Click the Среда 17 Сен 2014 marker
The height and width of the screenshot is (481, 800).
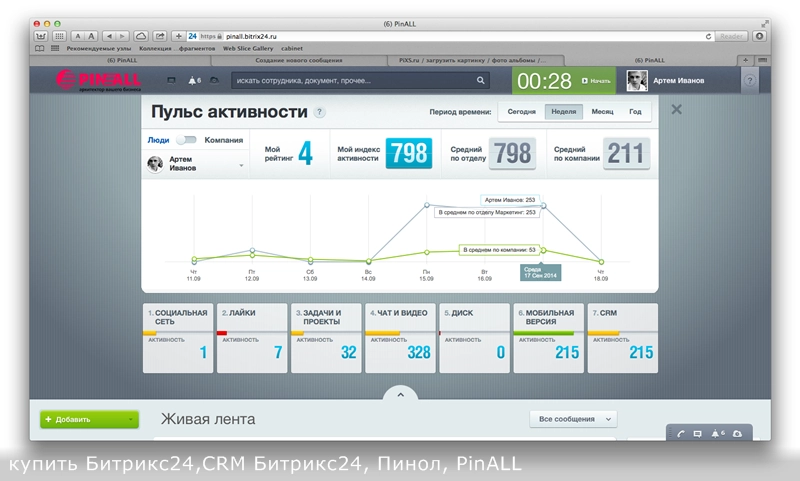click(x=540, y=272)
